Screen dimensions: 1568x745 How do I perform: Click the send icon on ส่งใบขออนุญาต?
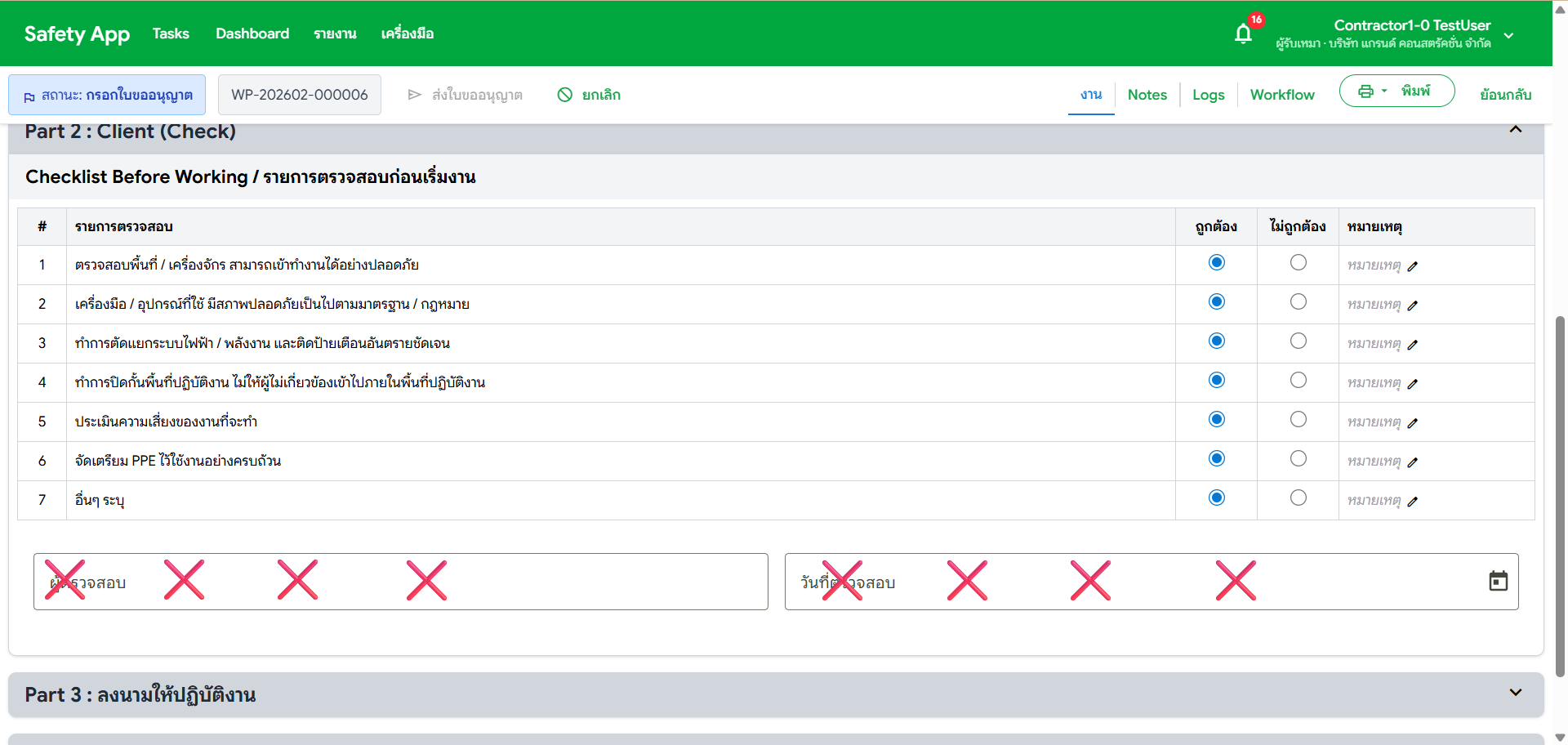pos(415,94)
